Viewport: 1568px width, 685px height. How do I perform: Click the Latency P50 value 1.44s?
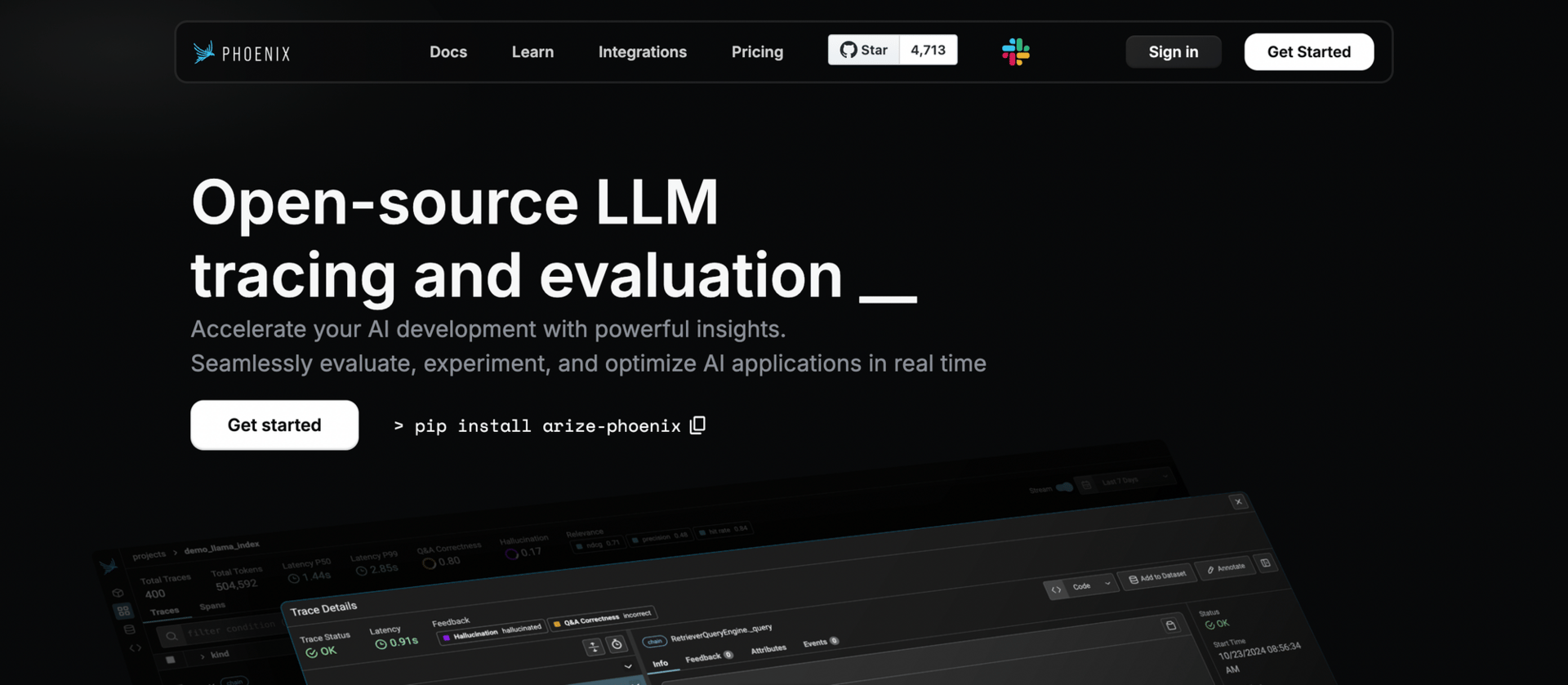(310, 576)
